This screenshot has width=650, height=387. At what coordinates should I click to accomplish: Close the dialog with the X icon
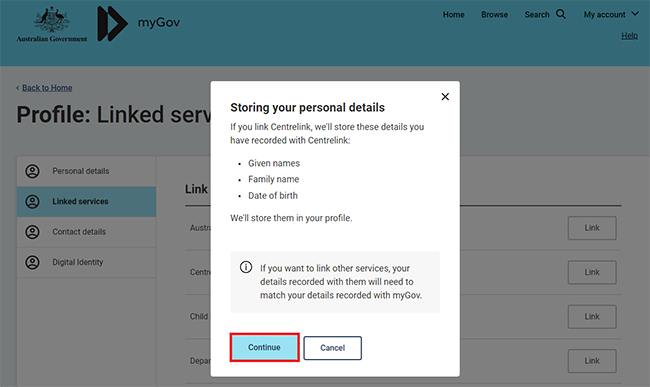tap(445, 97)
